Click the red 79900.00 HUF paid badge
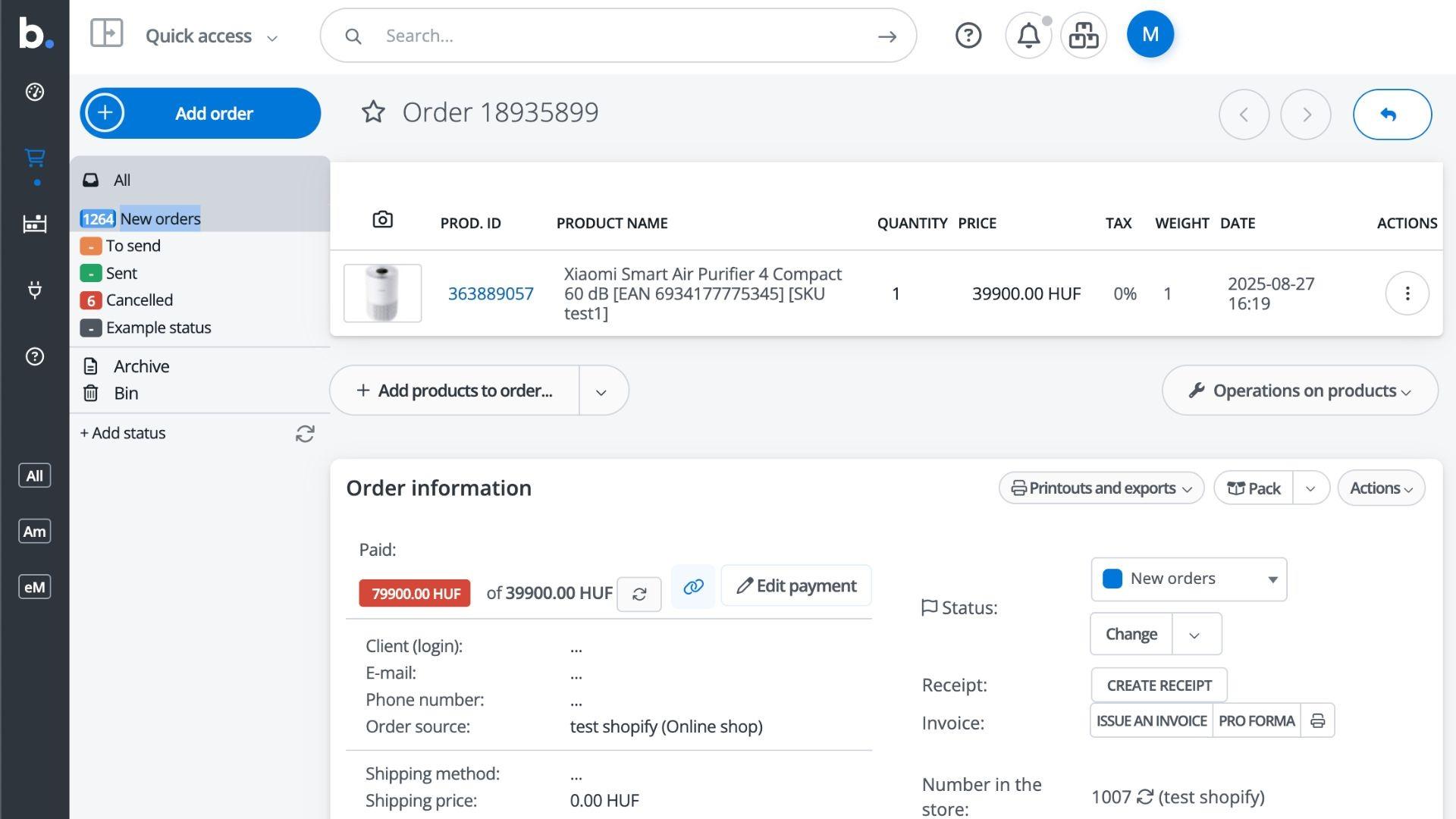This screenshot has height=819, width=1456. pyautogui.click(x=415, y=593)
